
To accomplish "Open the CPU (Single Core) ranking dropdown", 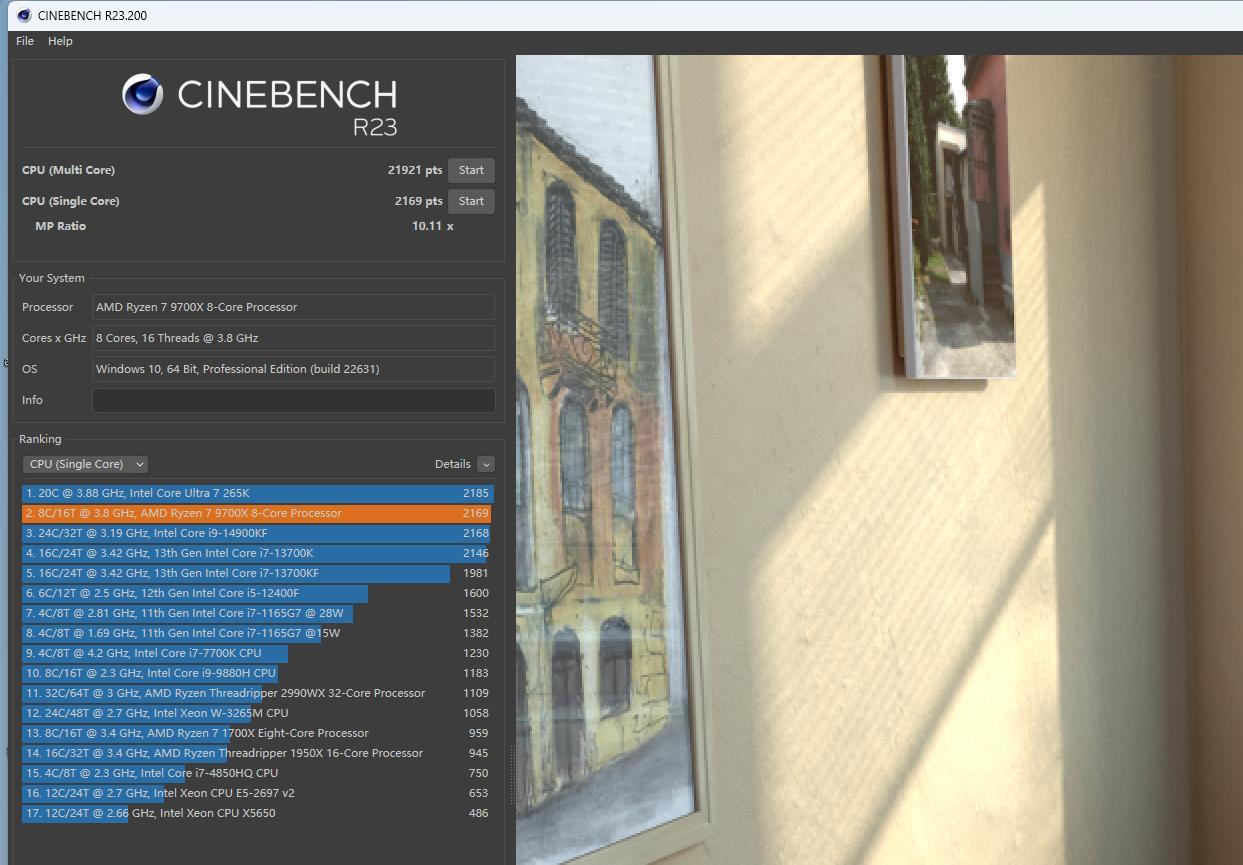I will coord(85,464).
